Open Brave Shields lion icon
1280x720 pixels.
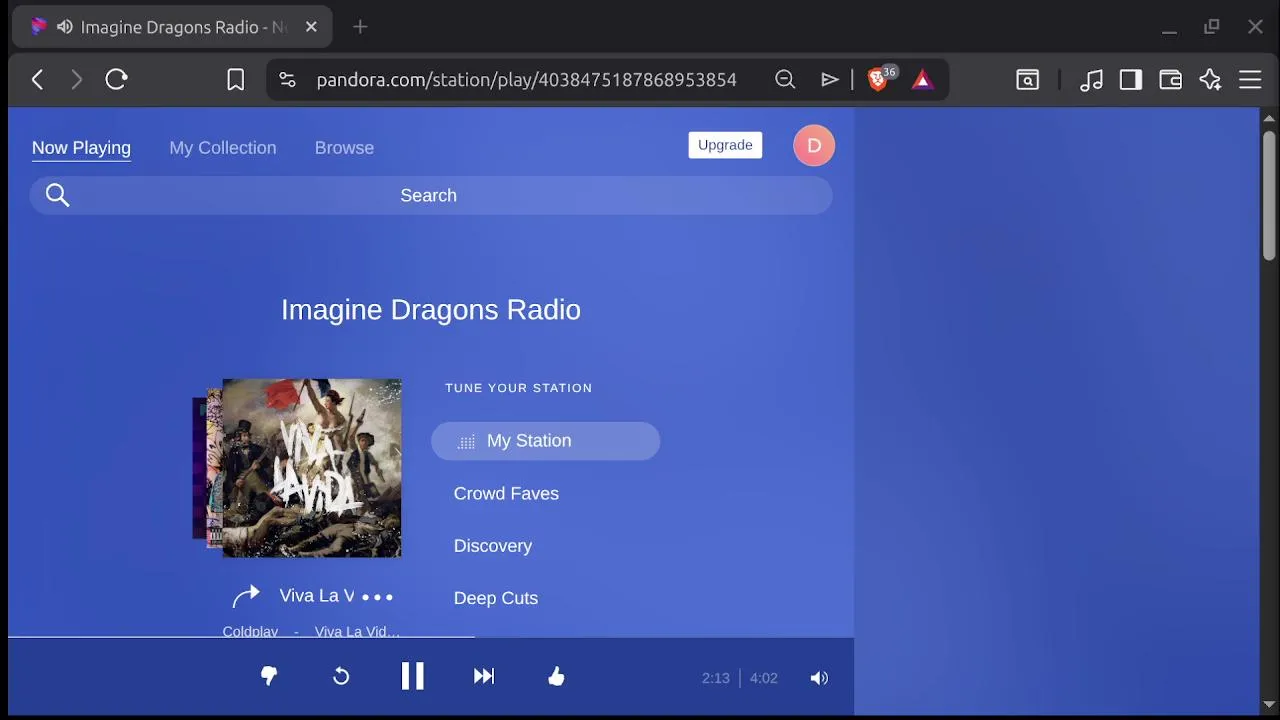click(878, 80)
